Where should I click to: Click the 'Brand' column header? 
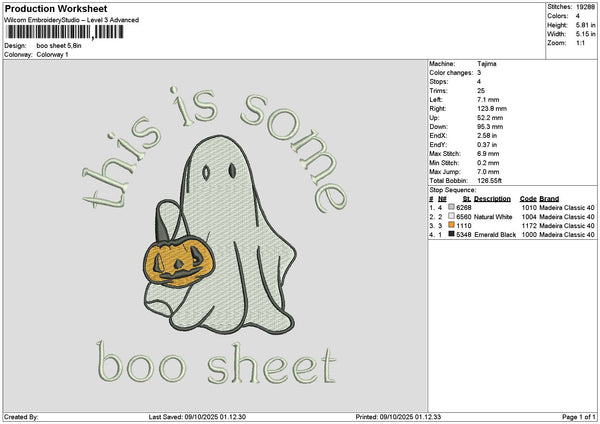coord(549,199)
